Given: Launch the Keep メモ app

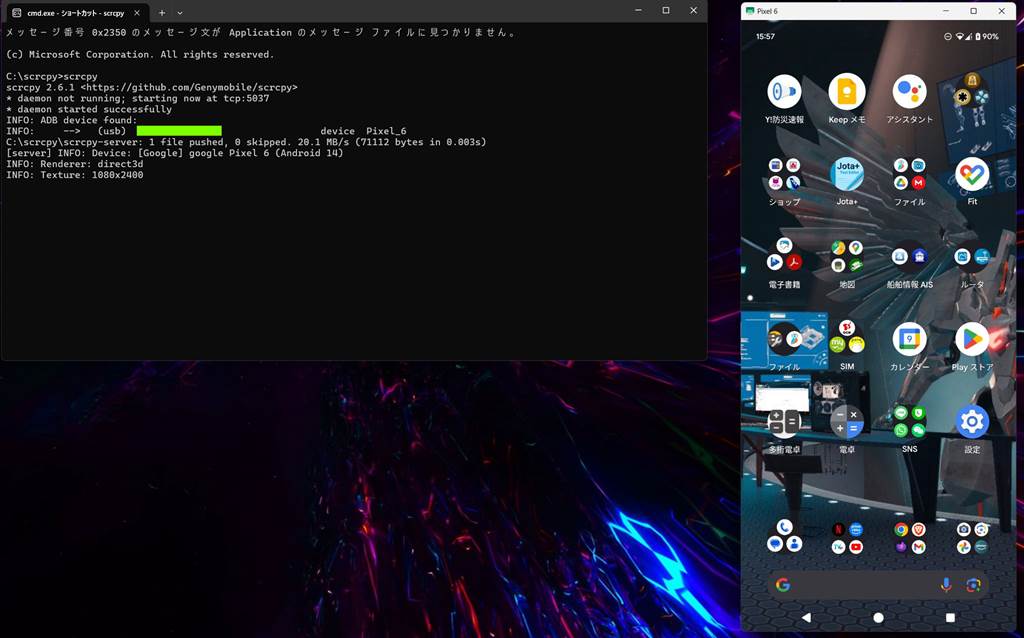Looking at the screenshot, I should [846, 92].
